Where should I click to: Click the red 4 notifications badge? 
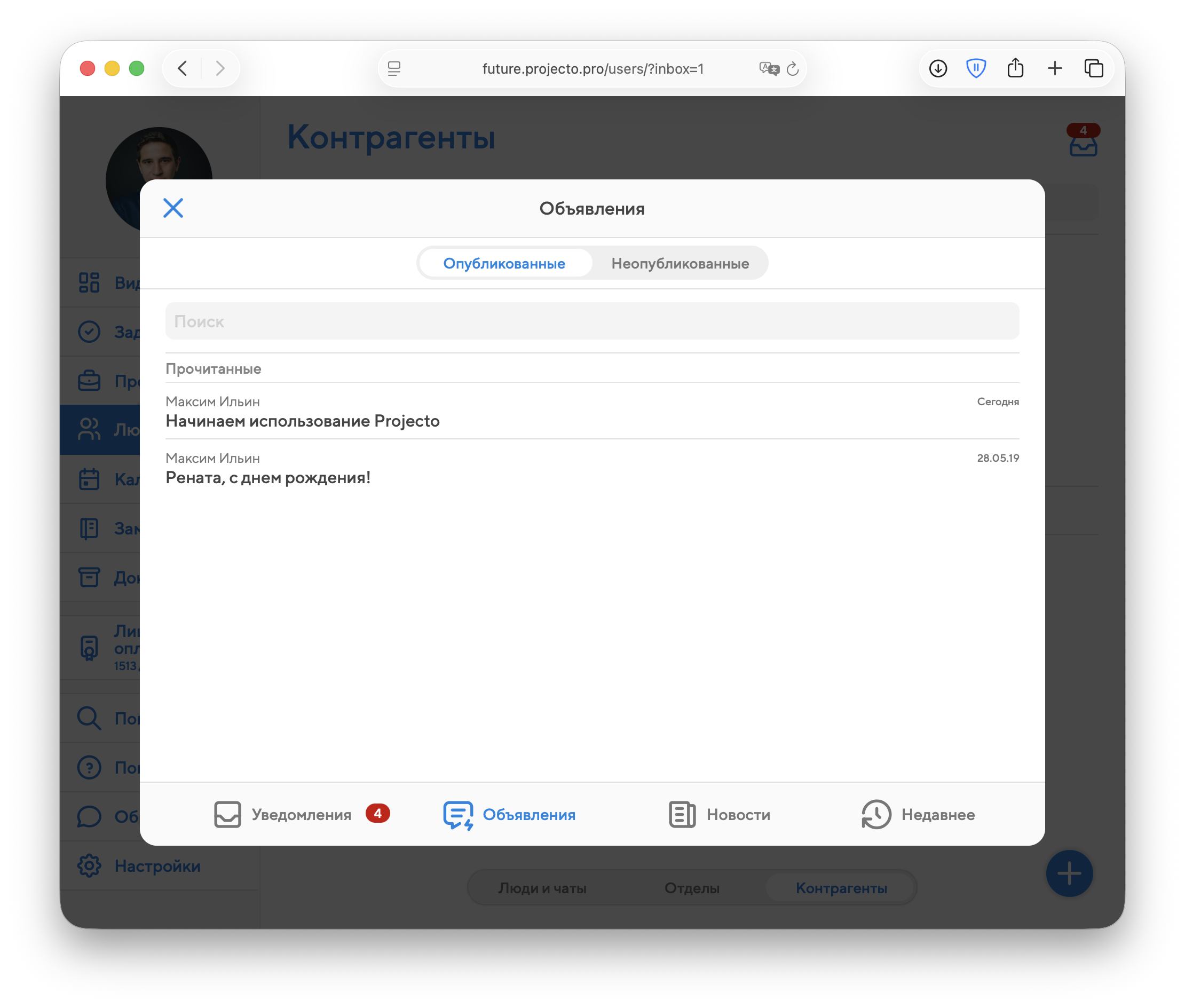pos(377,813)
